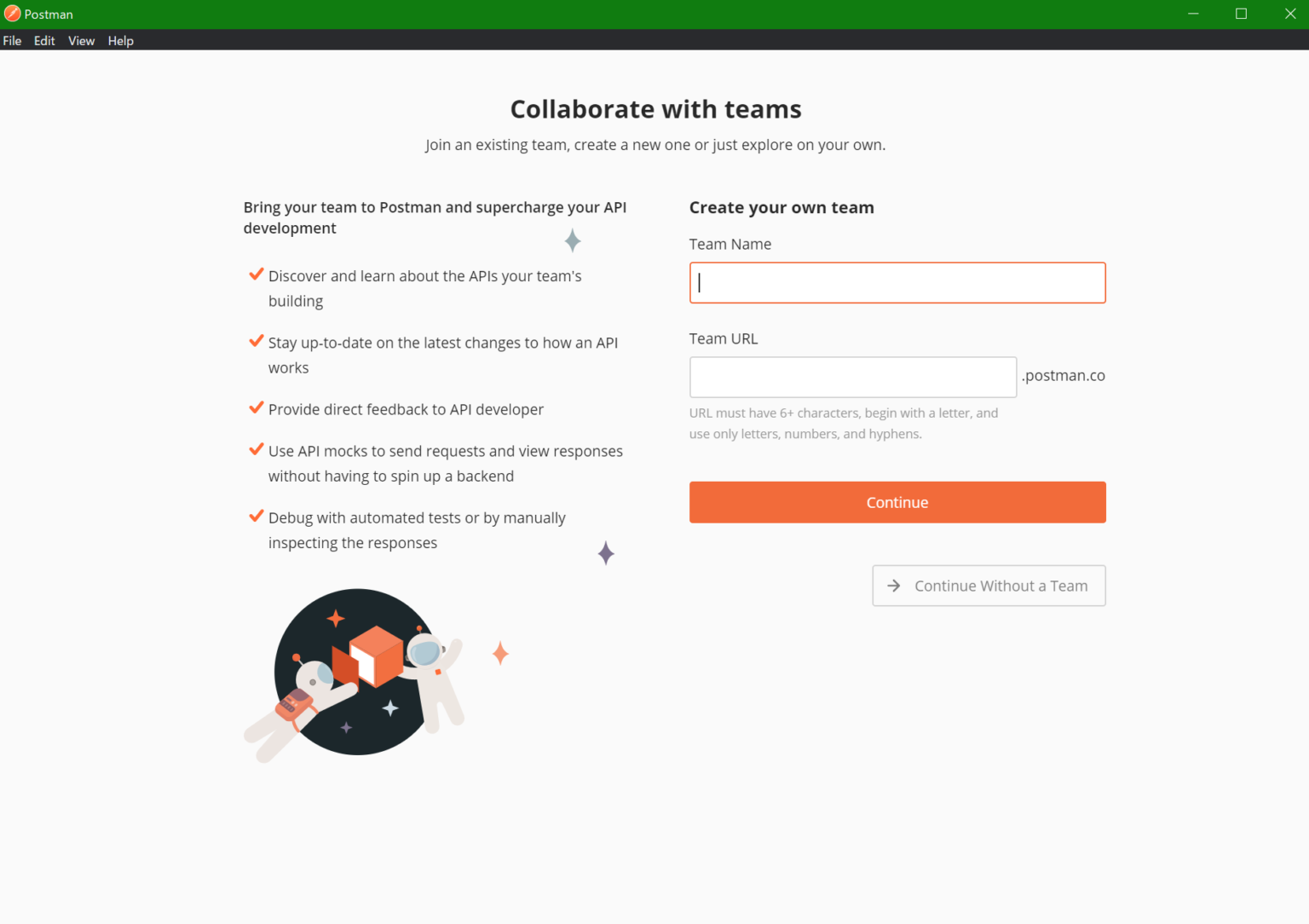Click checkmark beside "Provide direct feedback" item
The height and width of the screenshot is (924, 1309).
click(x=256, y=407)
